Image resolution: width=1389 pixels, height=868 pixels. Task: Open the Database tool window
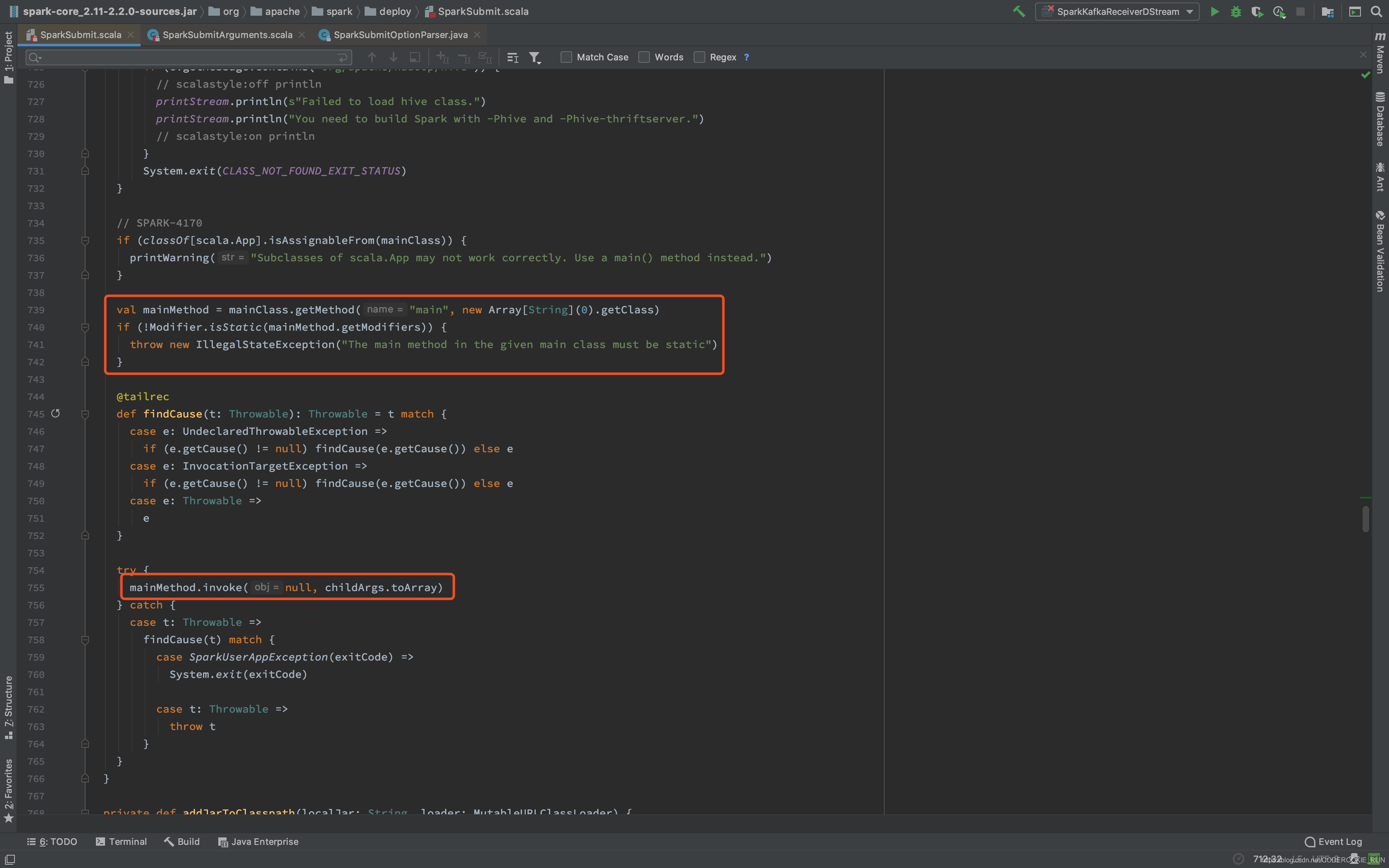1380,119
